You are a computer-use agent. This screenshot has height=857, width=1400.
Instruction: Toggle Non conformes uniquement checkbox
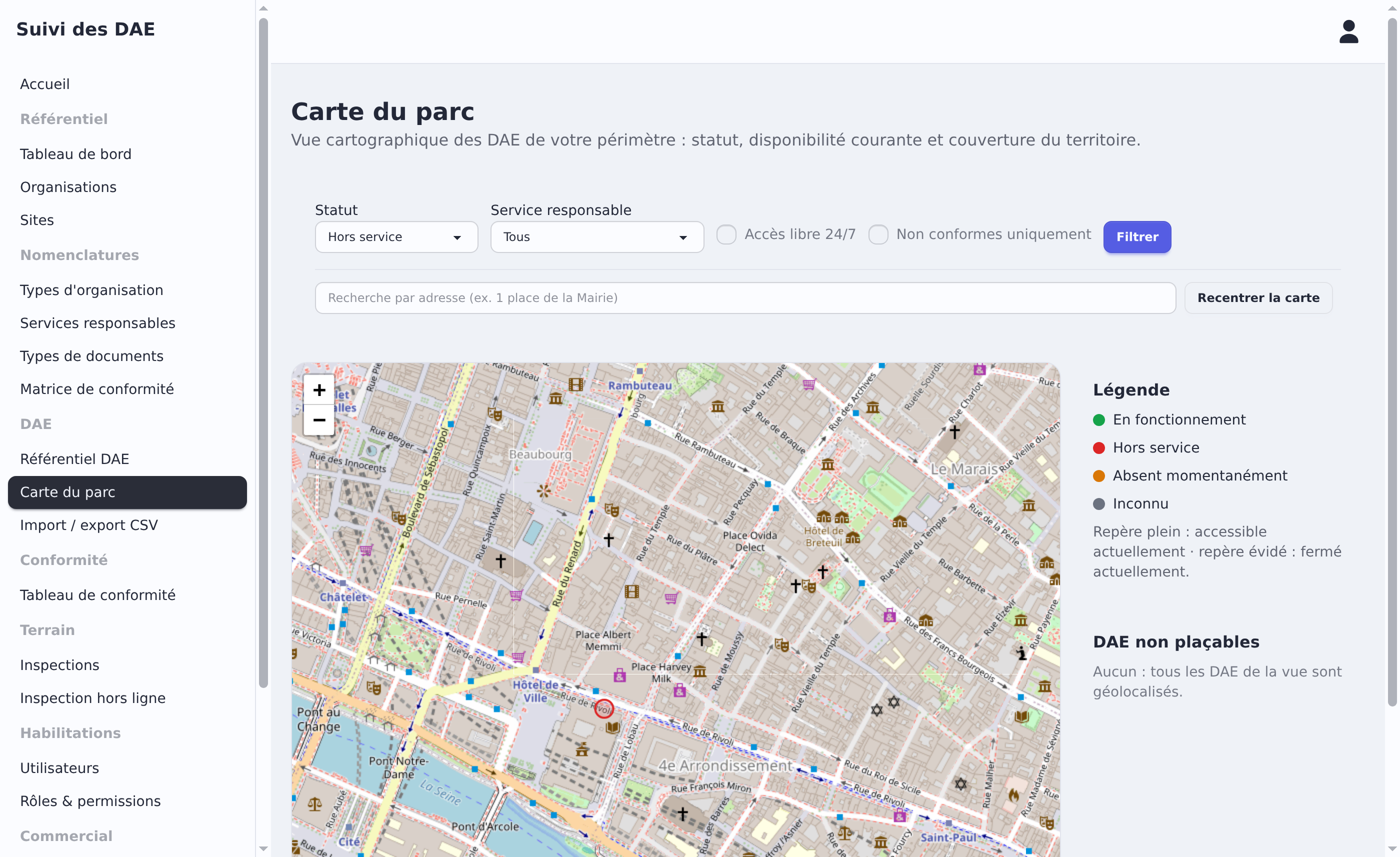878,234
